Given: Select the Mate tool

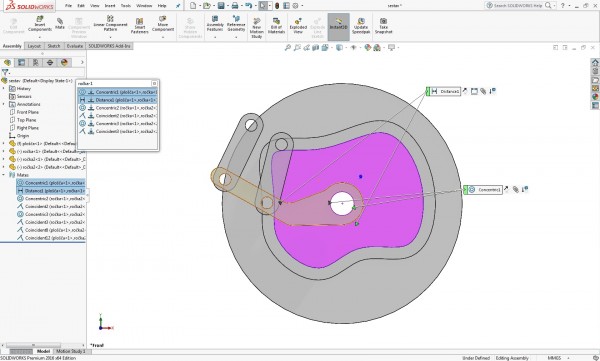Looking at the screenshot, I should coord(60,24).
